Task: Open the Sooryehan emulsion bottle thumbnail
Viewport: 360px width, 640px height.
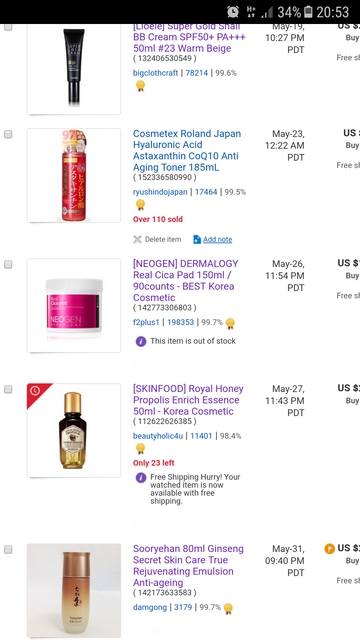Action: click(74, 591)
